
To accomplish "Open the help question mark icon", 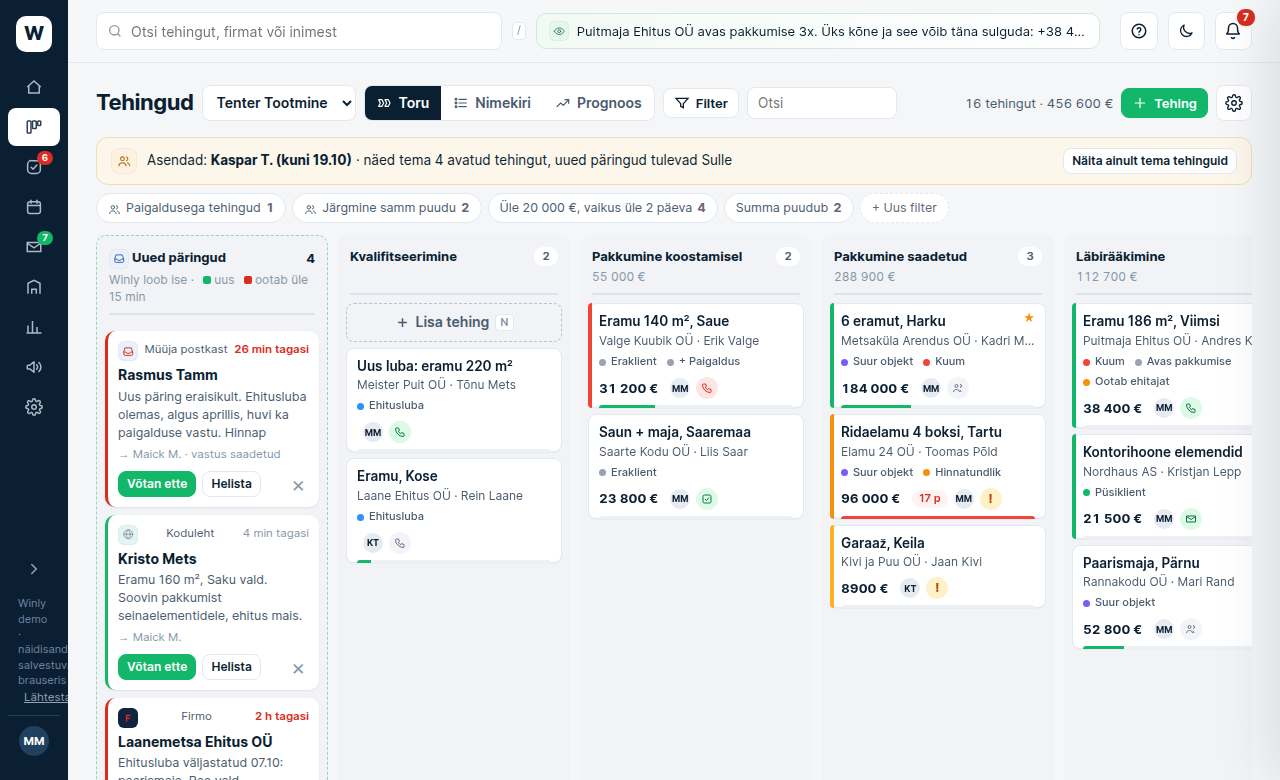I will pyautogui.click(x=1138, y=31).
